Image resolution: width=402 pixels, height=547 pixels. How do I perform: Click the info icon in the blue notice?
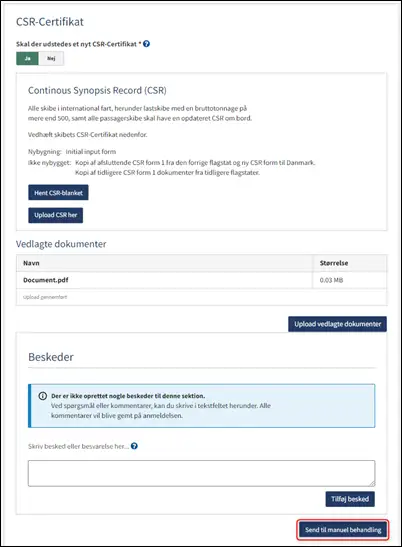click(43, 396)
